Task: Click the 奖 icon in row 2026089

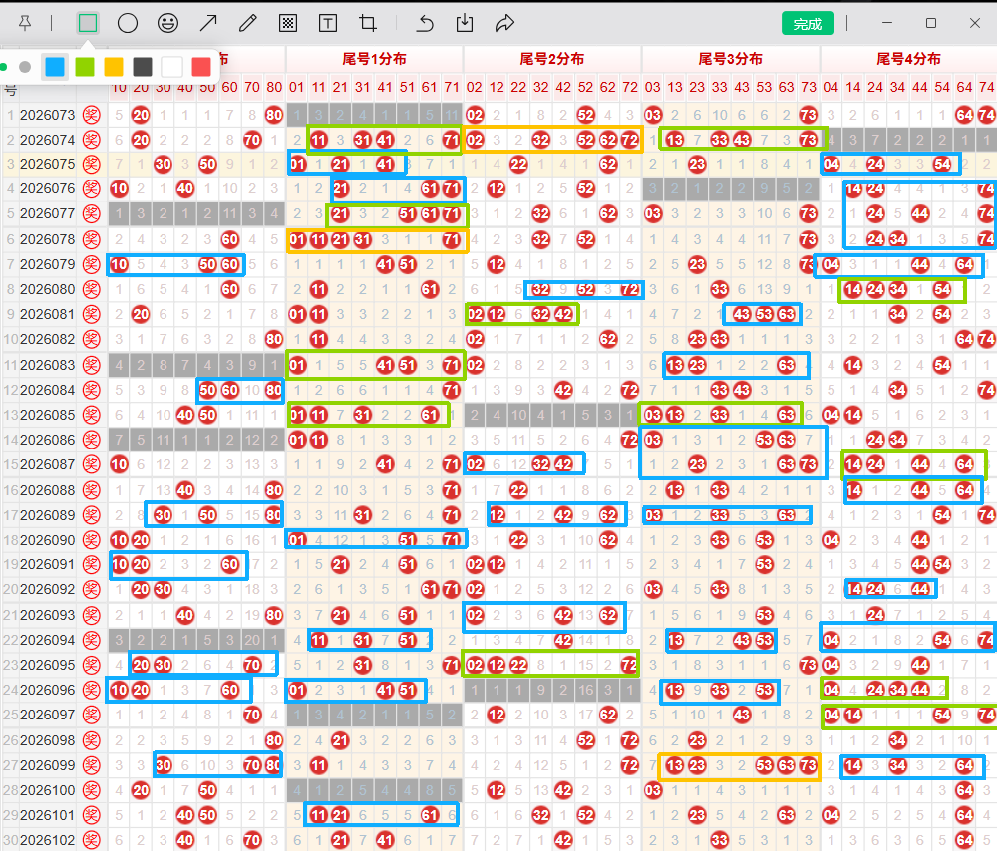Action: (x=92, y=515)
